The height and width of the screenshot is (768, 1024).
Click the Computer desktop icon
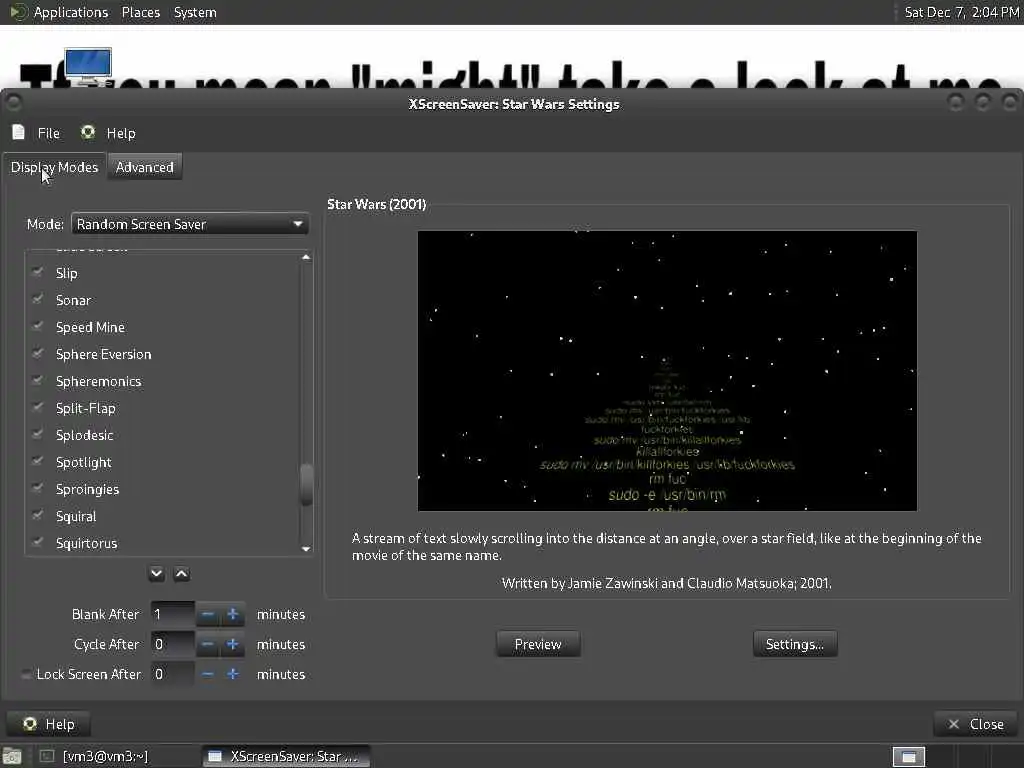(88, 67)
